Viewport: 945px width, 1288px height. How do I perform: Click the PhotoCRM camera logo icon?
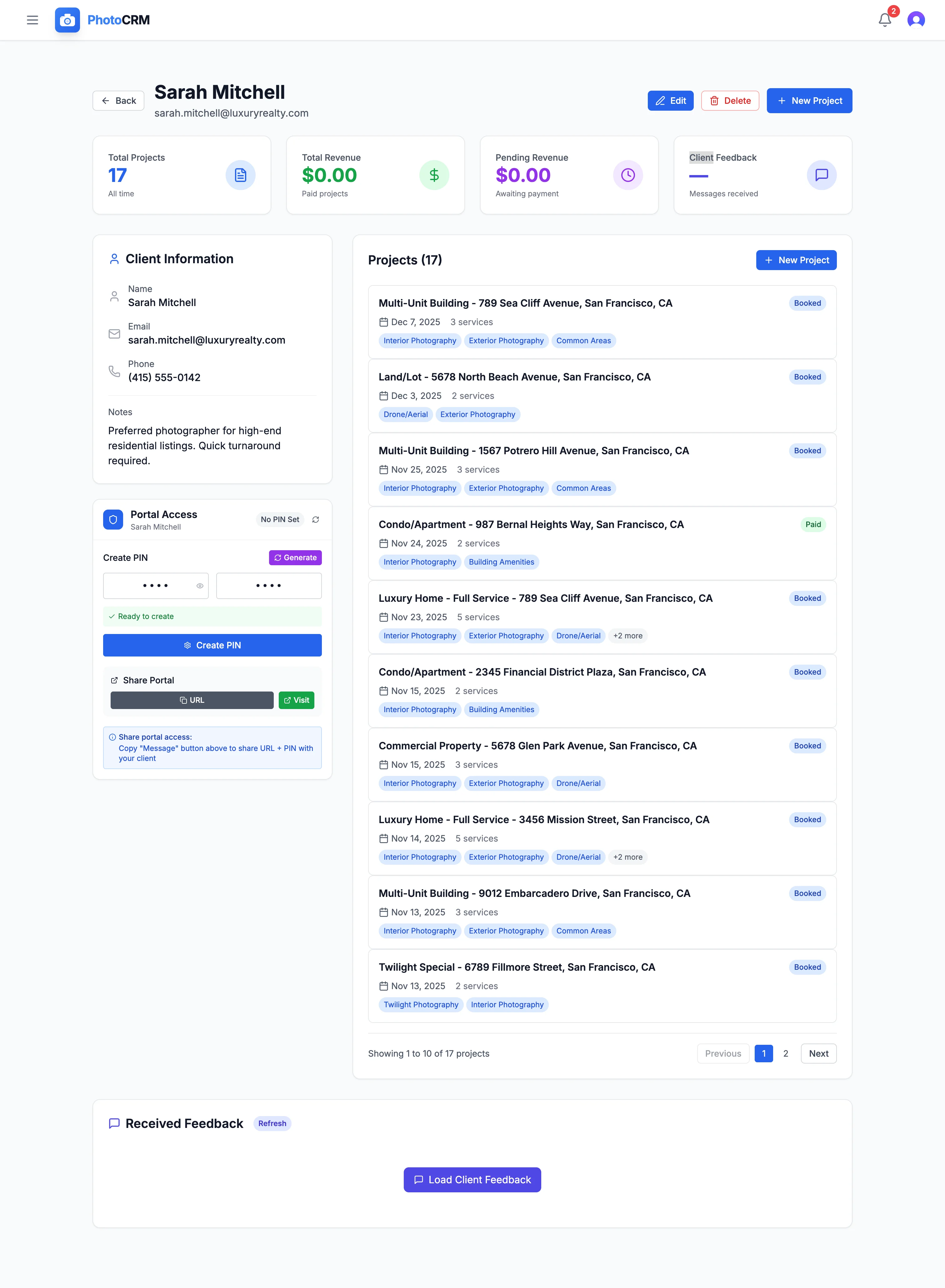67,20
